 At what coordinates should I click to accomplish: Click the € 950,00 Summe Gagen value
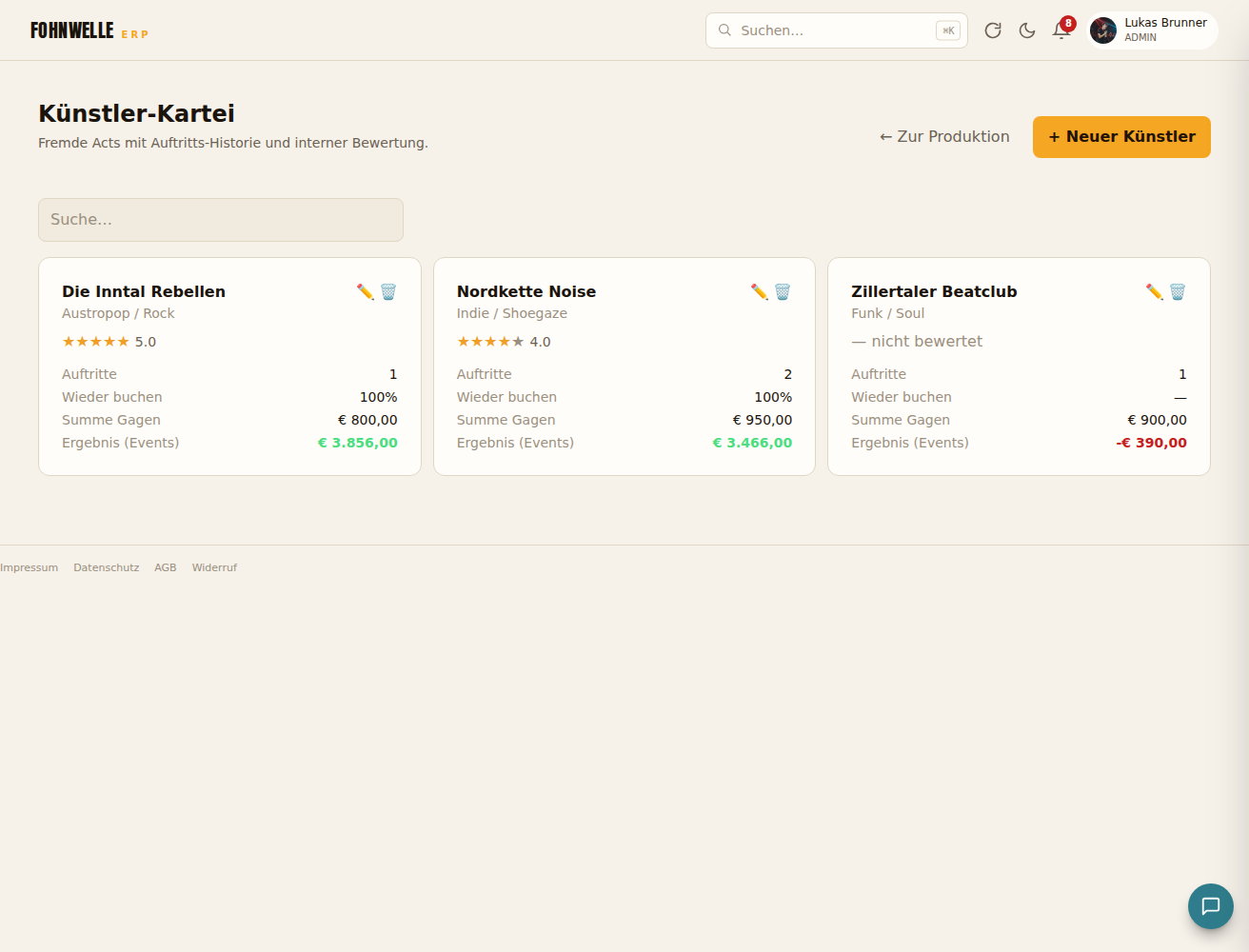763,420
